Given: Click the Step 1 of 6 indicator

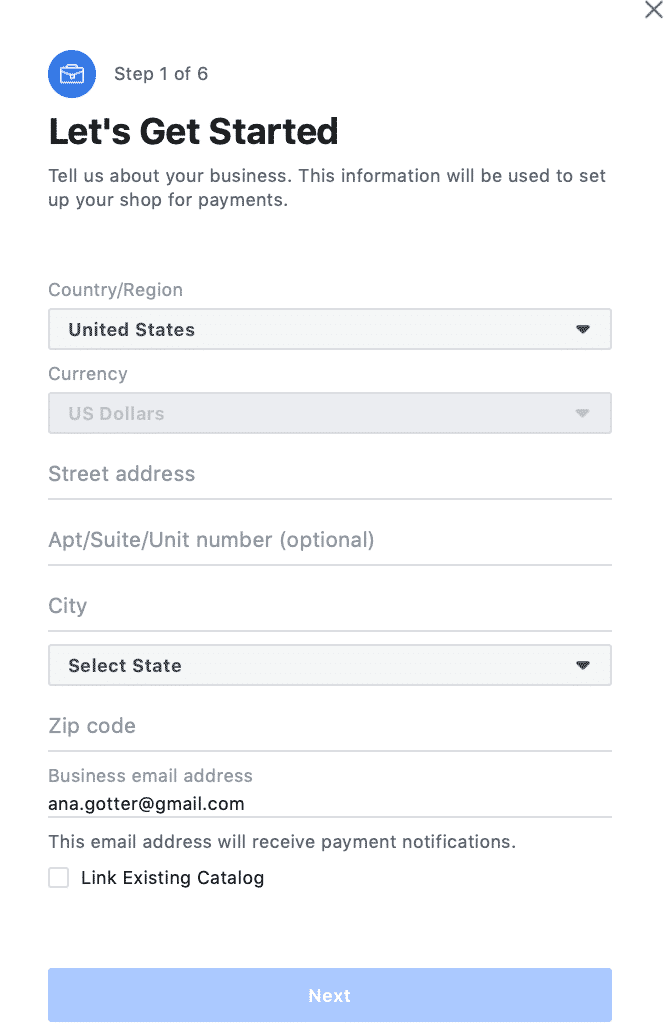Looking at the screenshot, I should pos(161,74).
